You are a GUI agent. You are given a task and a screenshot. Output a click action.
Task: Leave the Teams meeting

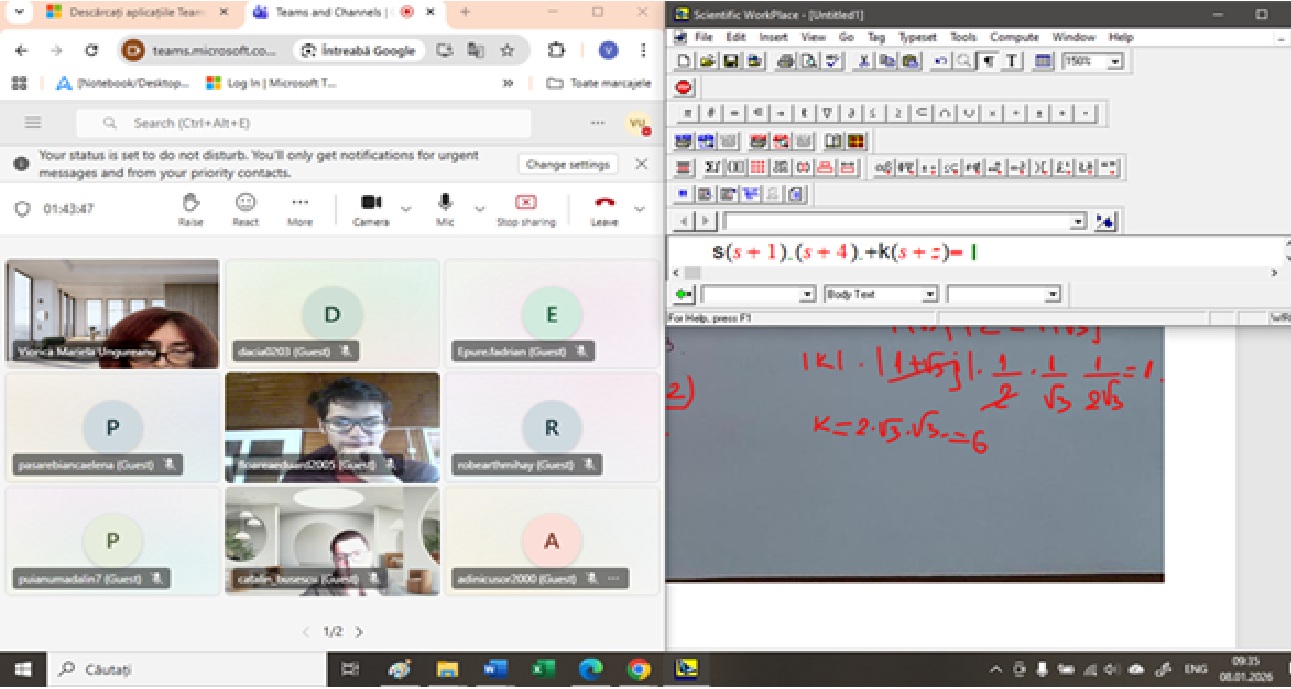click(604, 208)
